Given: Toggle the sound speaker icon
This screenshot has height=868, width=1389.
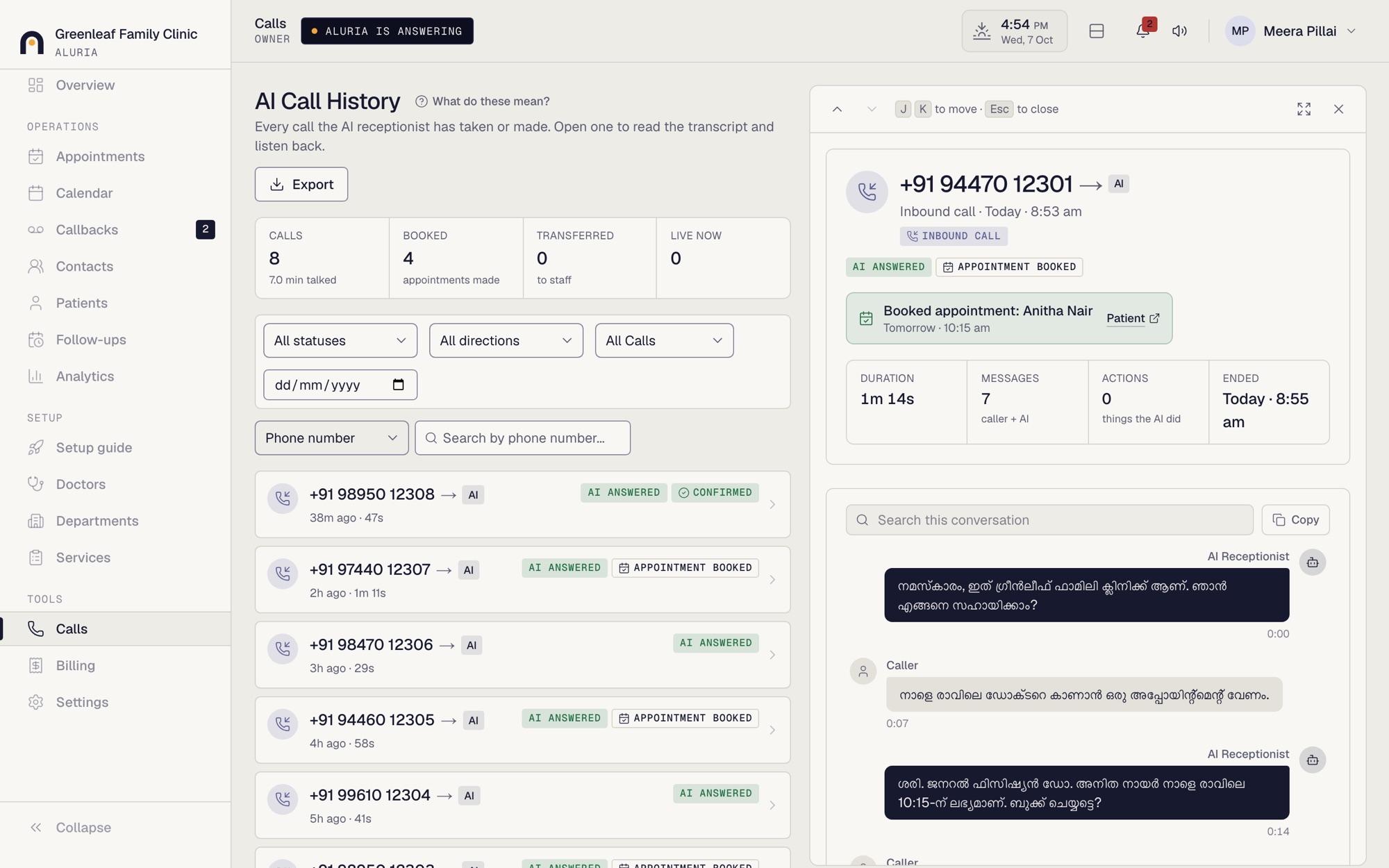Looking at the screenshot, I should pos(1179,31).
